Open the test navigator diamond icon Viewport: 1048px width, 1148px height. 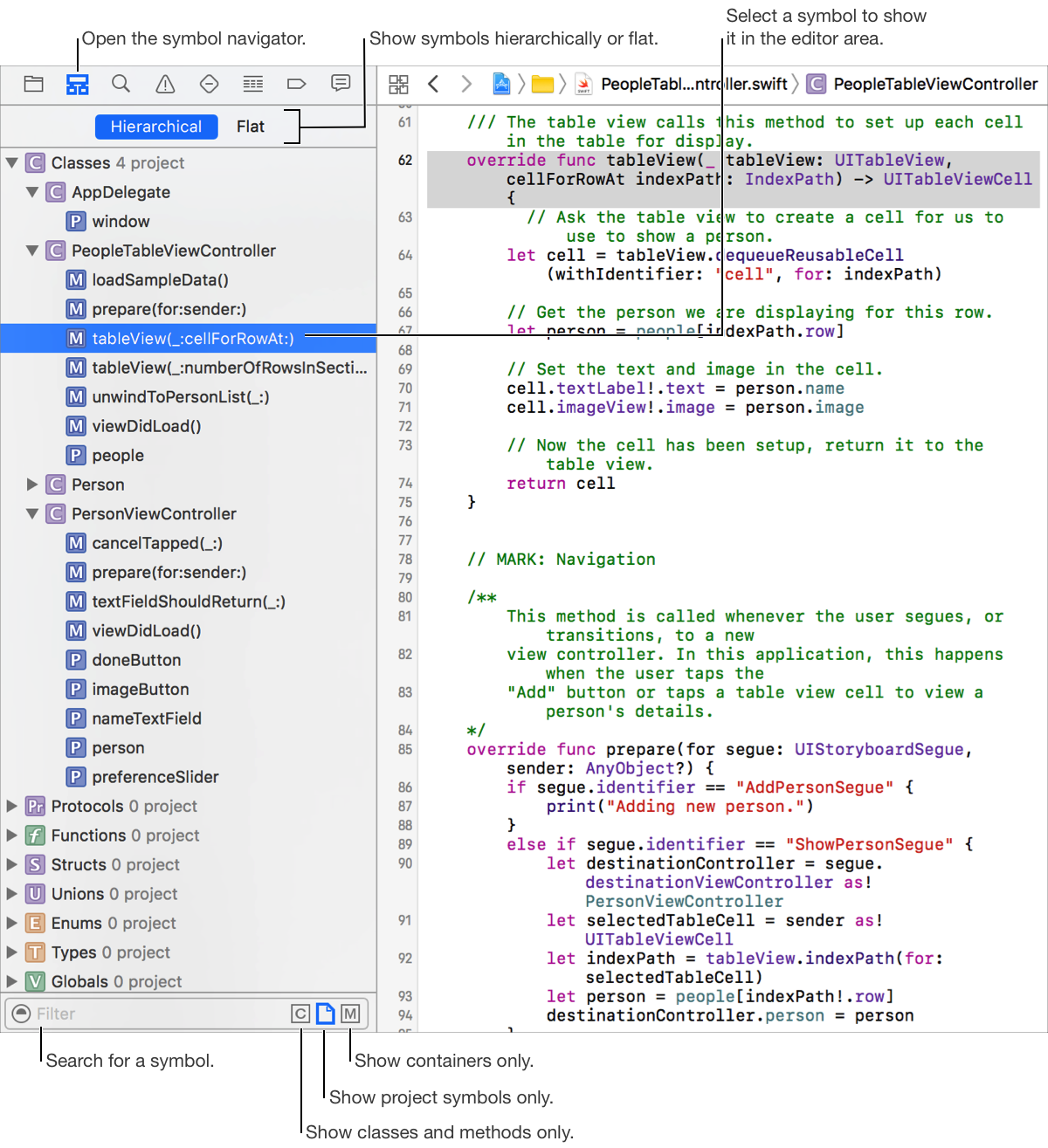tap(209, 84)
